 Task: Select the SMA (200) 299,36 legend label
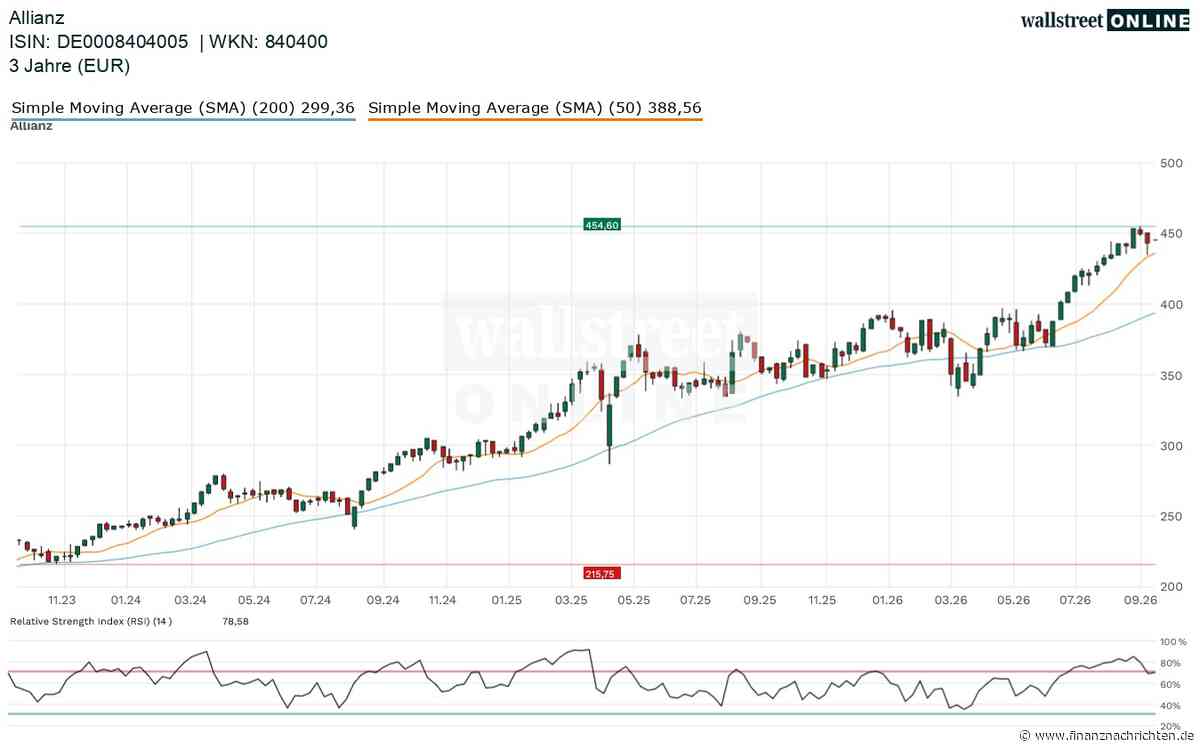183,107
